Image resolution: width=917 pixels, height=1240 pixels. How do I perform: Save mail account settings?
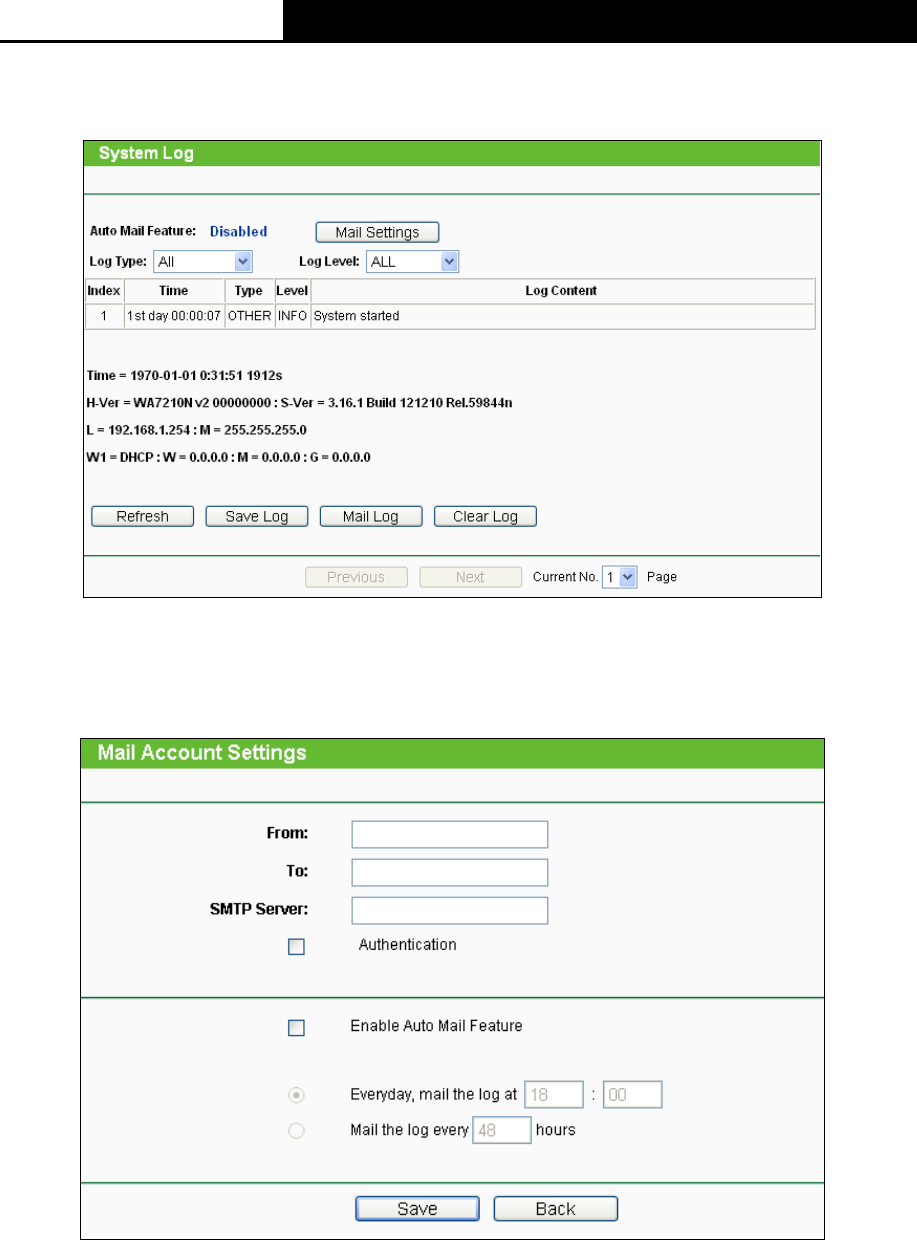418,1209
